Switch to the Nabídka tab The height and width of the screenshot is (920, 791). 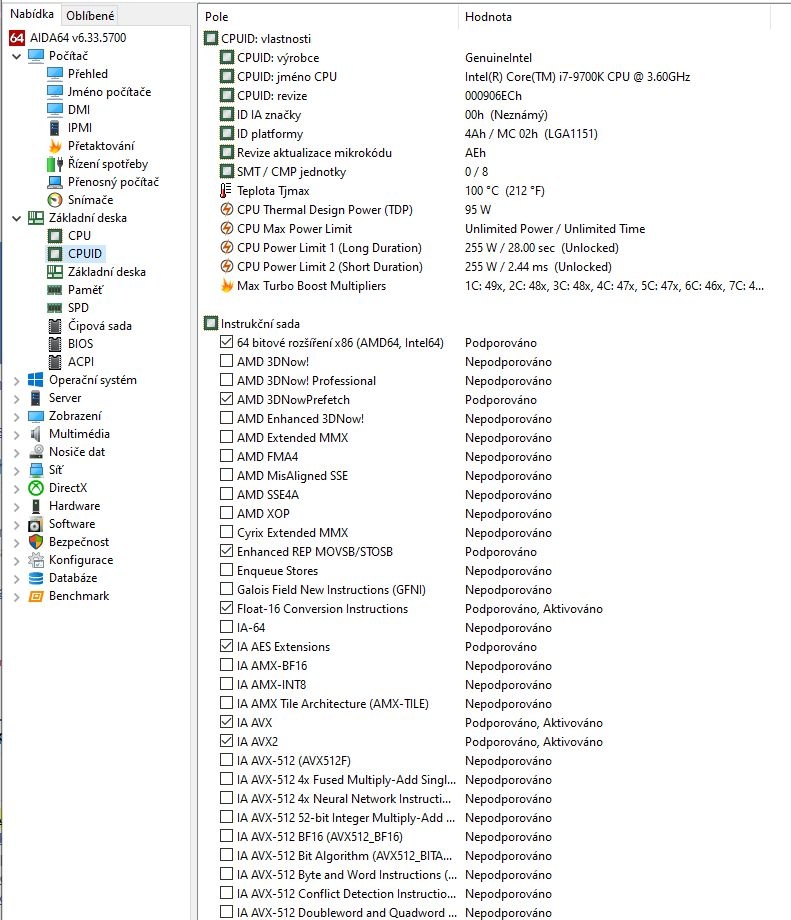31,14
